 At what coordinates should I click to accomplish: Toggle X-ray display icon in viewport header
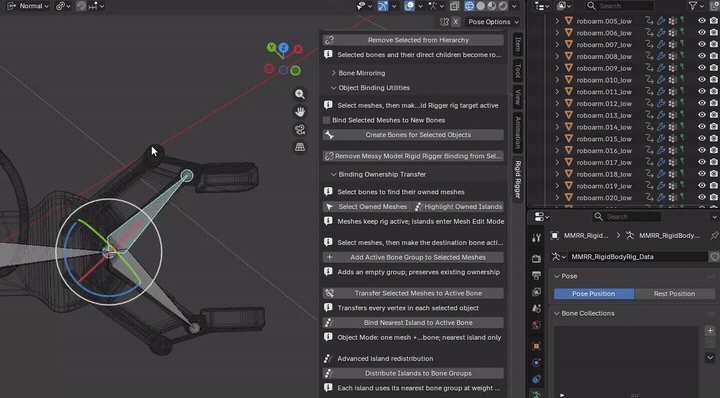(454, 6)
